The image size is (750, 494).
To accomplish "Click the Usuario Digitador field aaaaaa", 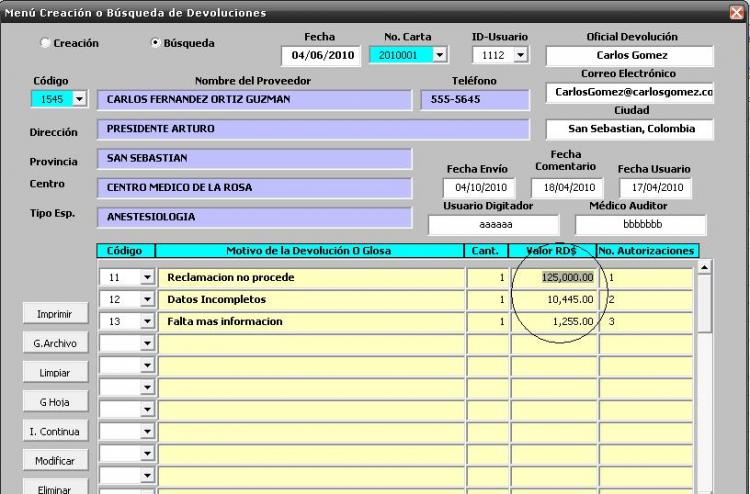I will click(x=494, y=225).
